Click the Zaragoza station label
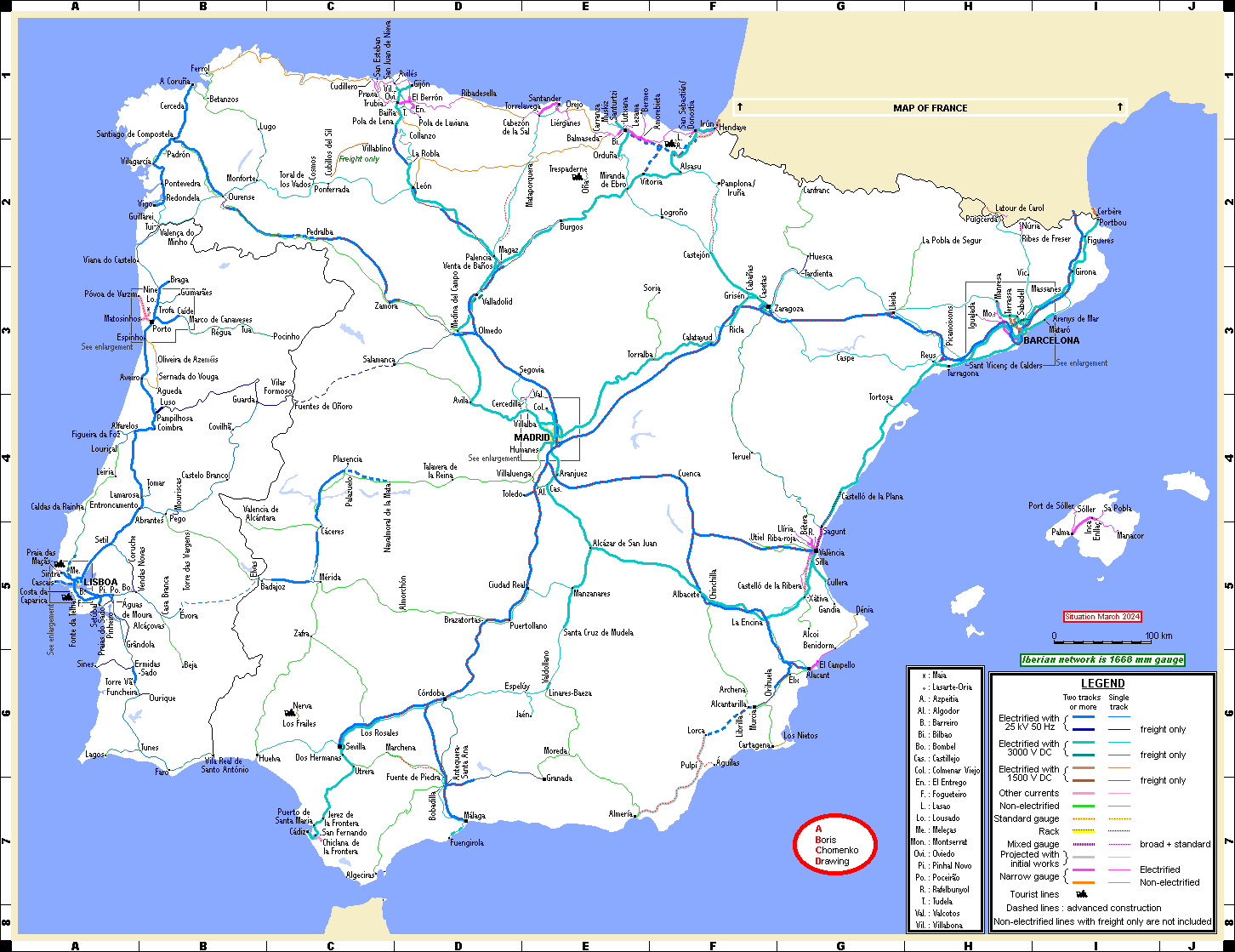 [x=789, y=309]
